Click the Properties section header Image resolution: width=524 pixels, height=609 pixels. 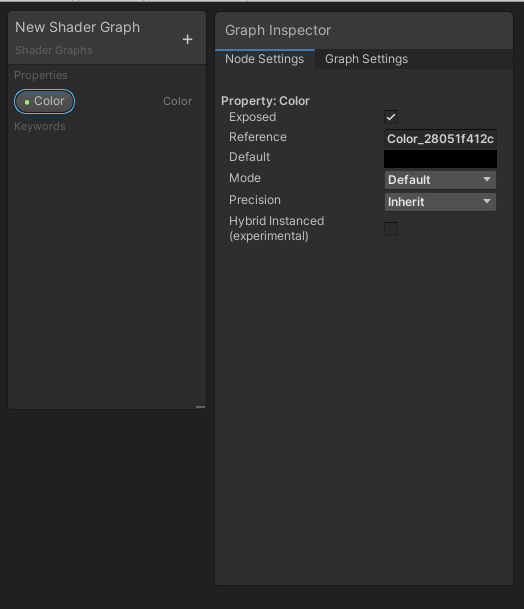pyautogui.click(x=41, y=75)
